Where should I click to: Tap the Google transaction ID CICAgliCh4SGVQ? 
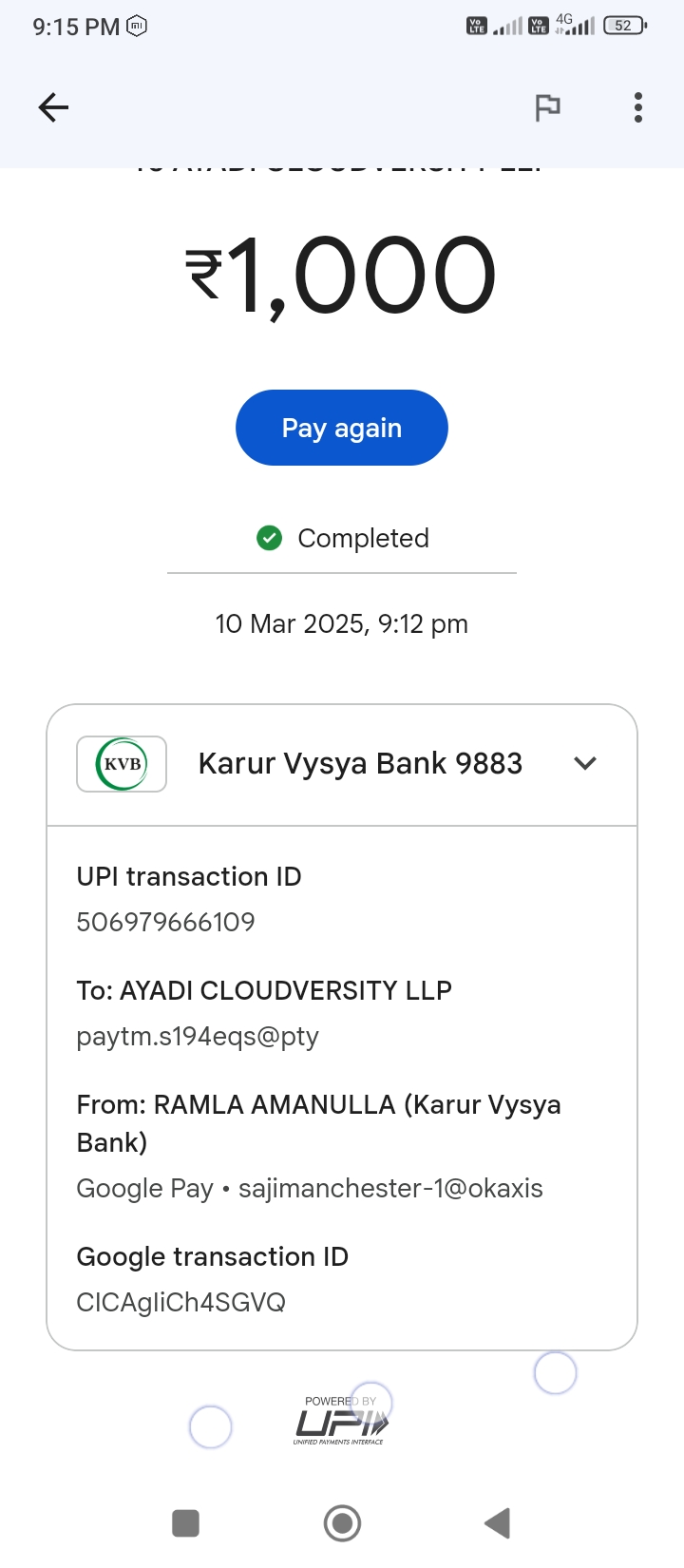tap(181, 1302)
